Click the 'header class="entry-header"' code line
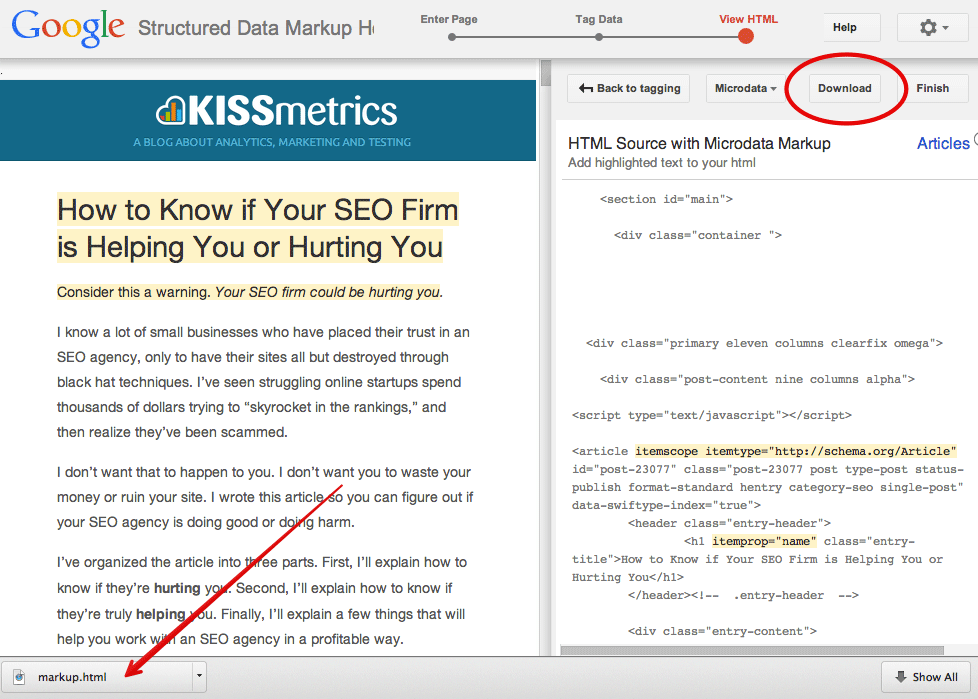The height and width of the screenshot is (699, 978). tap(729, 523)
